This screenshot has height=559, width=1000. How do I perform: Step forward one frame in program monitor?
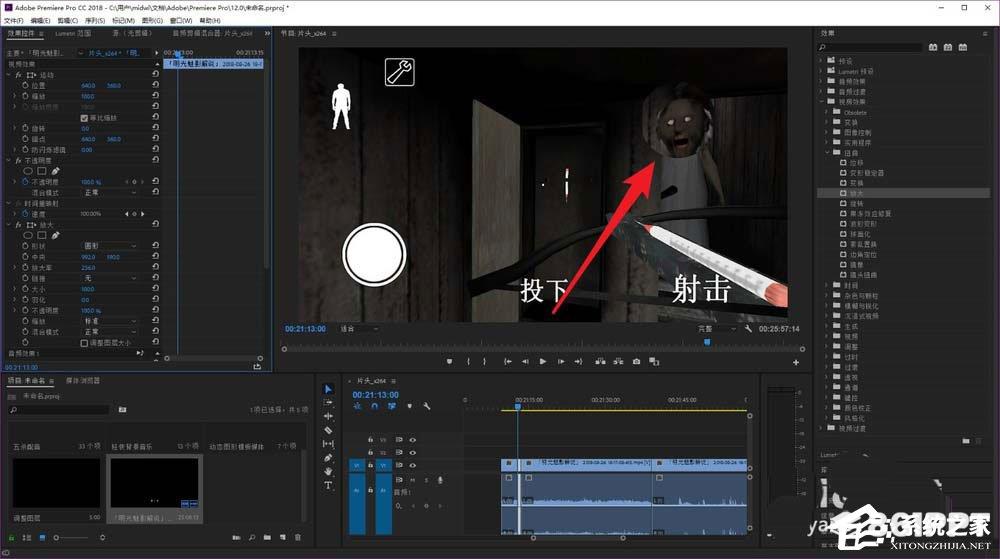click(561, 361)
